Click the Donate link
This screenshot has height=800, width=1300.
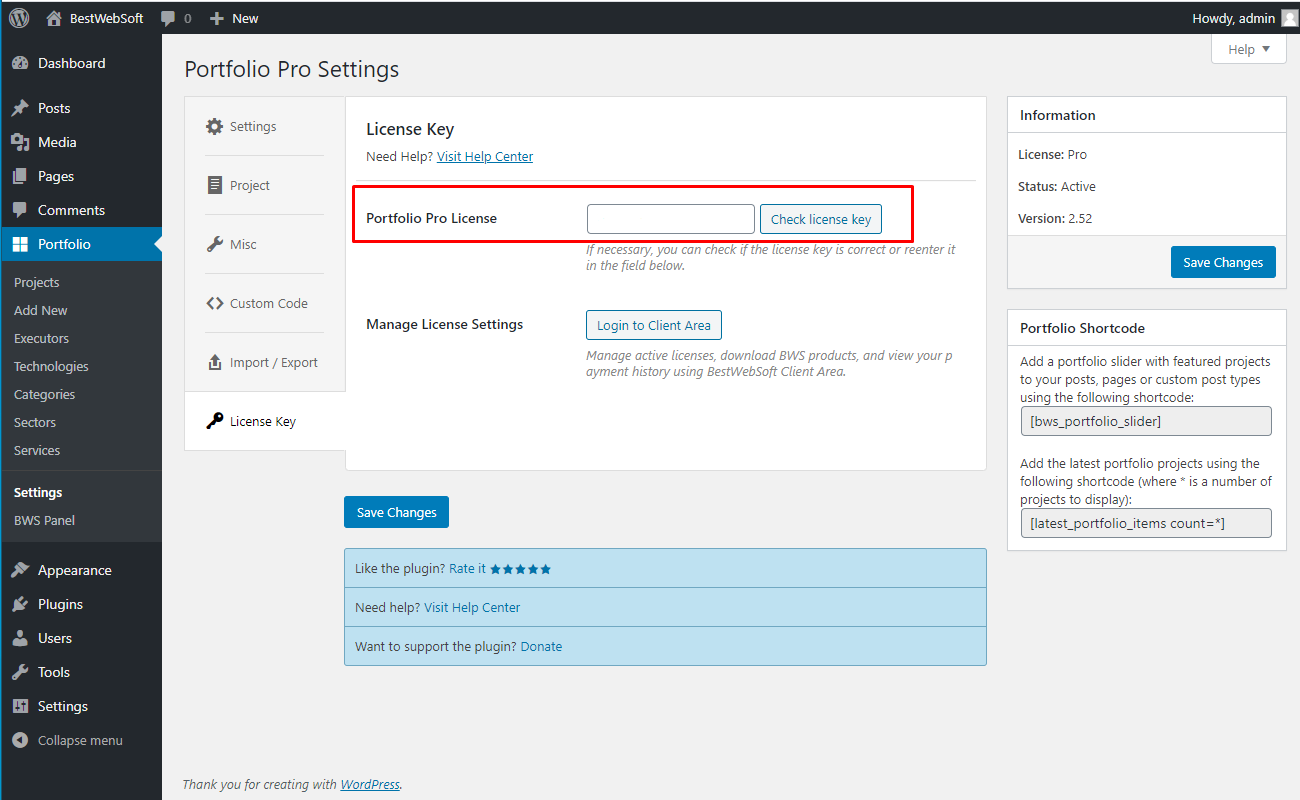541,646
